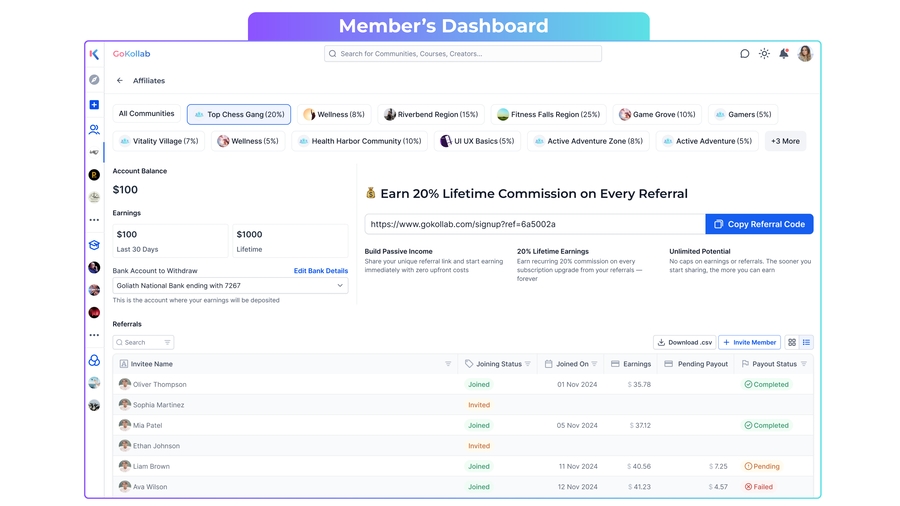Click the Copy Referral Code button
This screenshot has width=900, height=506.
[x=759, y=224]
